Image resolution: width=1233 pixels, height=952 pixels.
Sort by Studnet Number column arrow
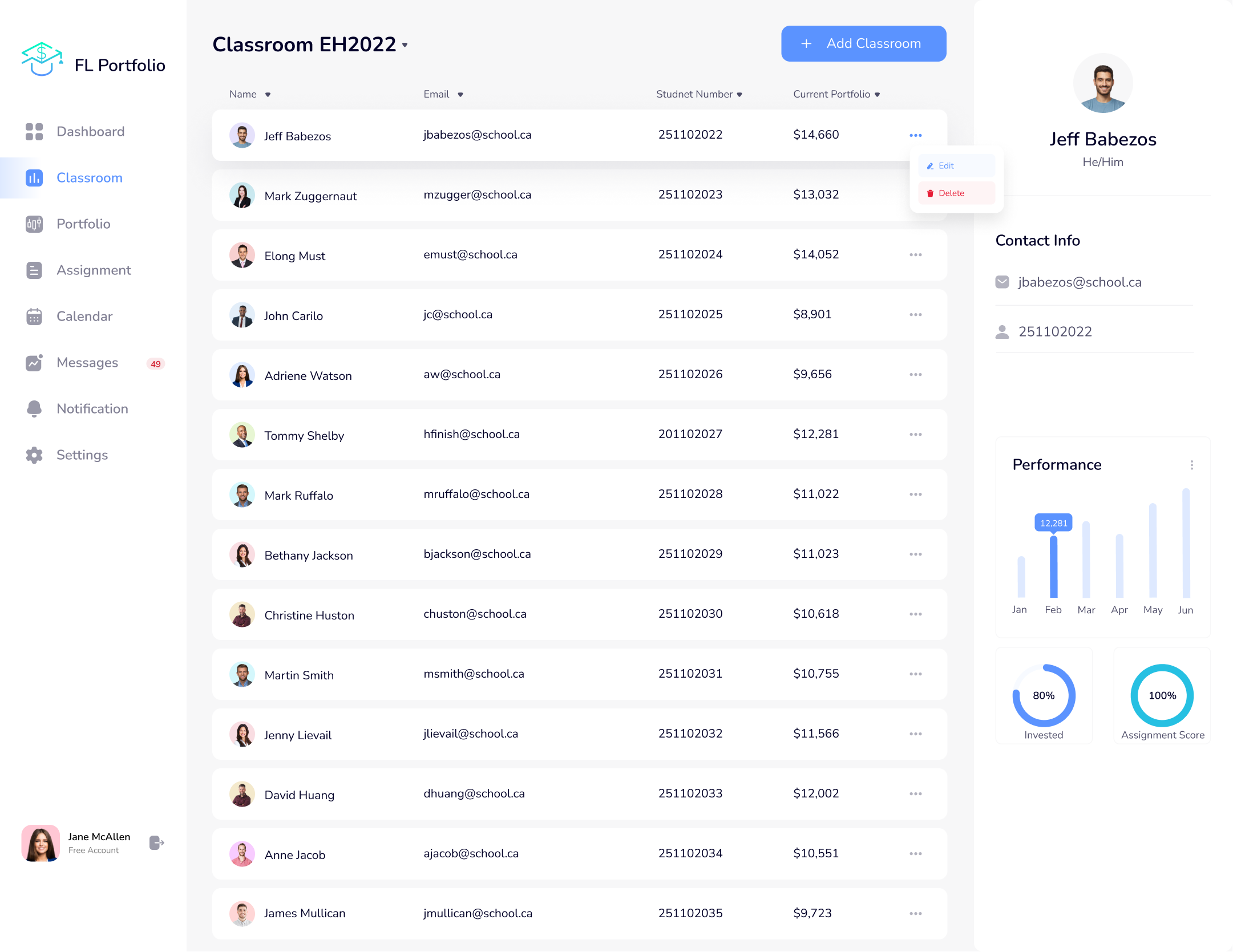(x=739, y=95)
